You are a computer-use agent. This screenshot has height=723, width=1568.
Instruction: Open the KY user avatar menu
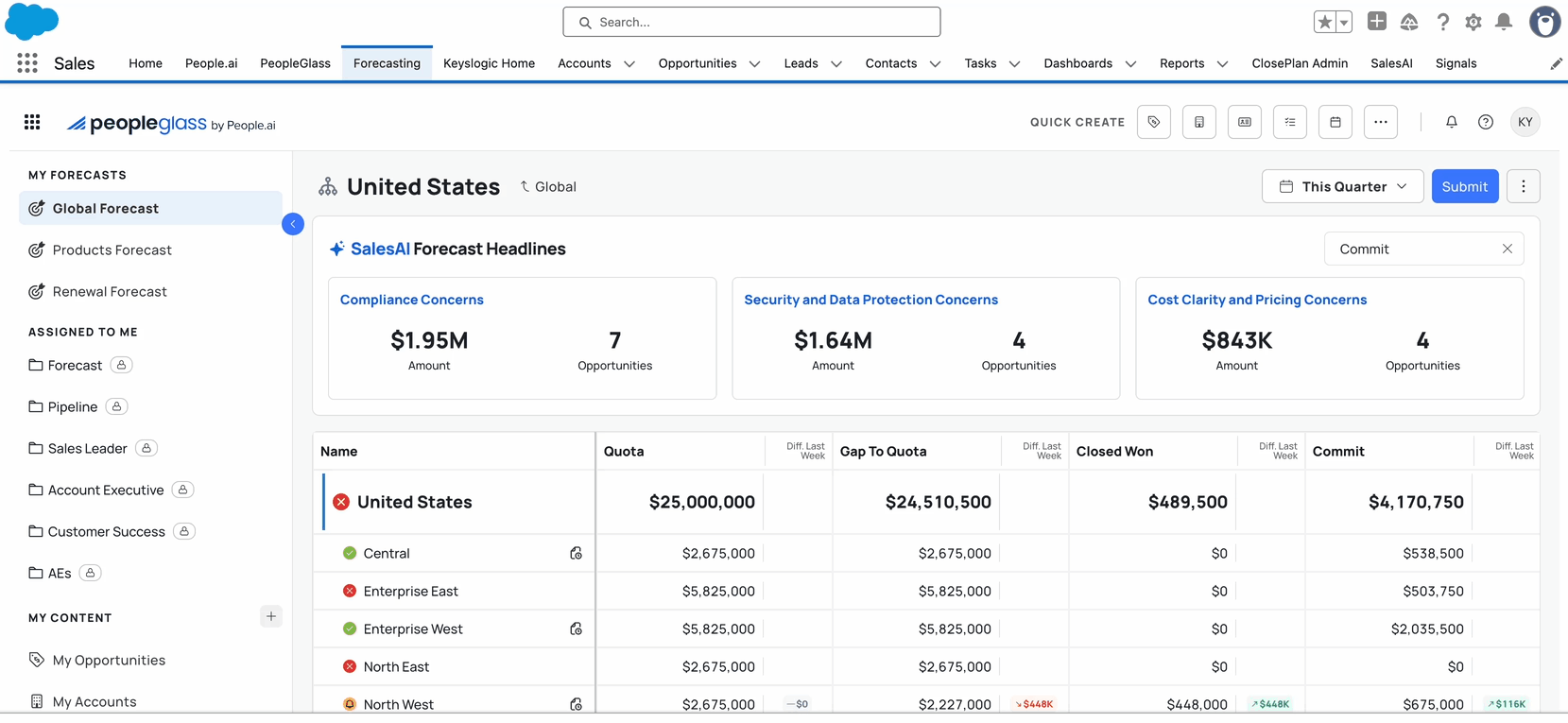click(x=1525, y=122)
